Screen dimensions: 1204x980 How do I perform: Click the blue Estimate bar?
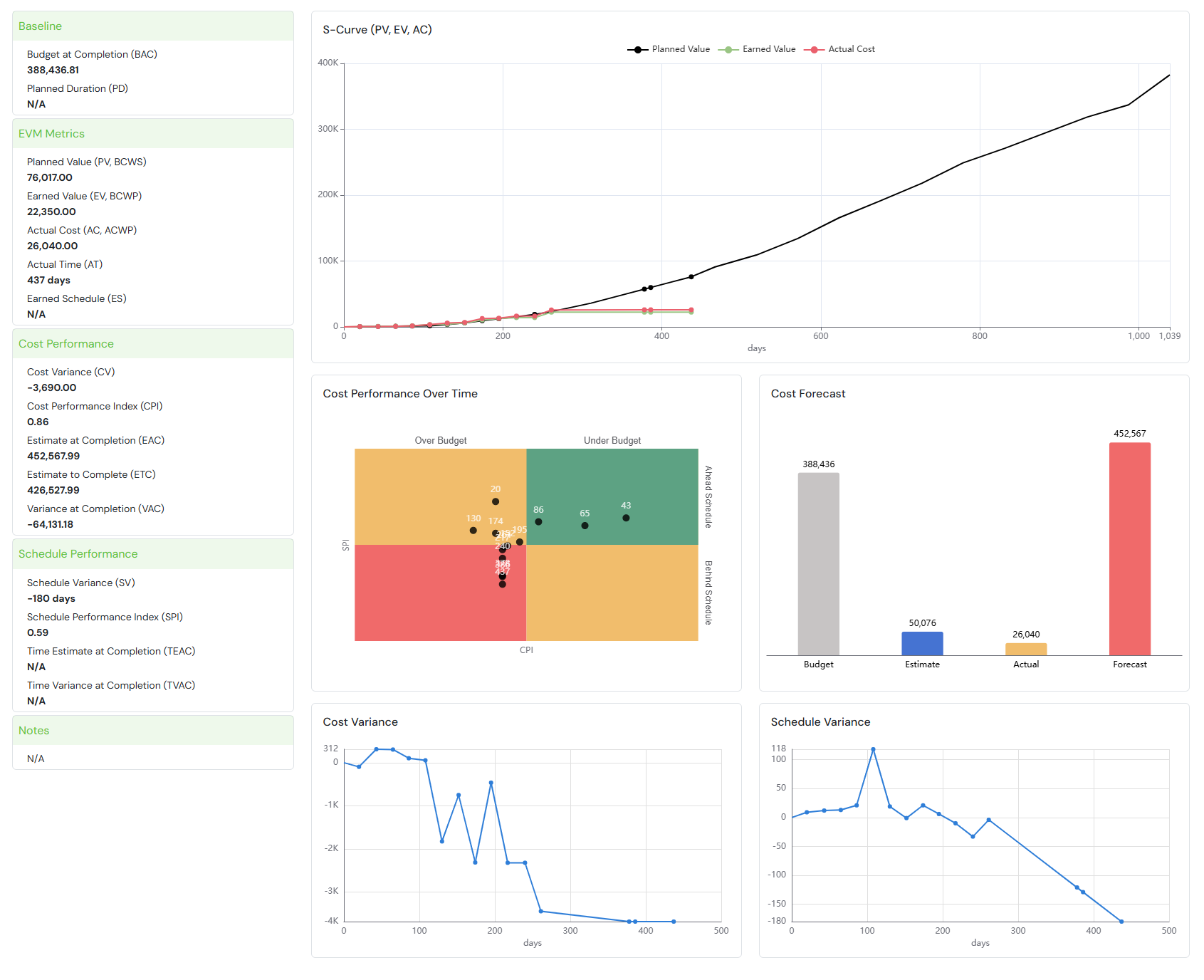coord(922,643)
